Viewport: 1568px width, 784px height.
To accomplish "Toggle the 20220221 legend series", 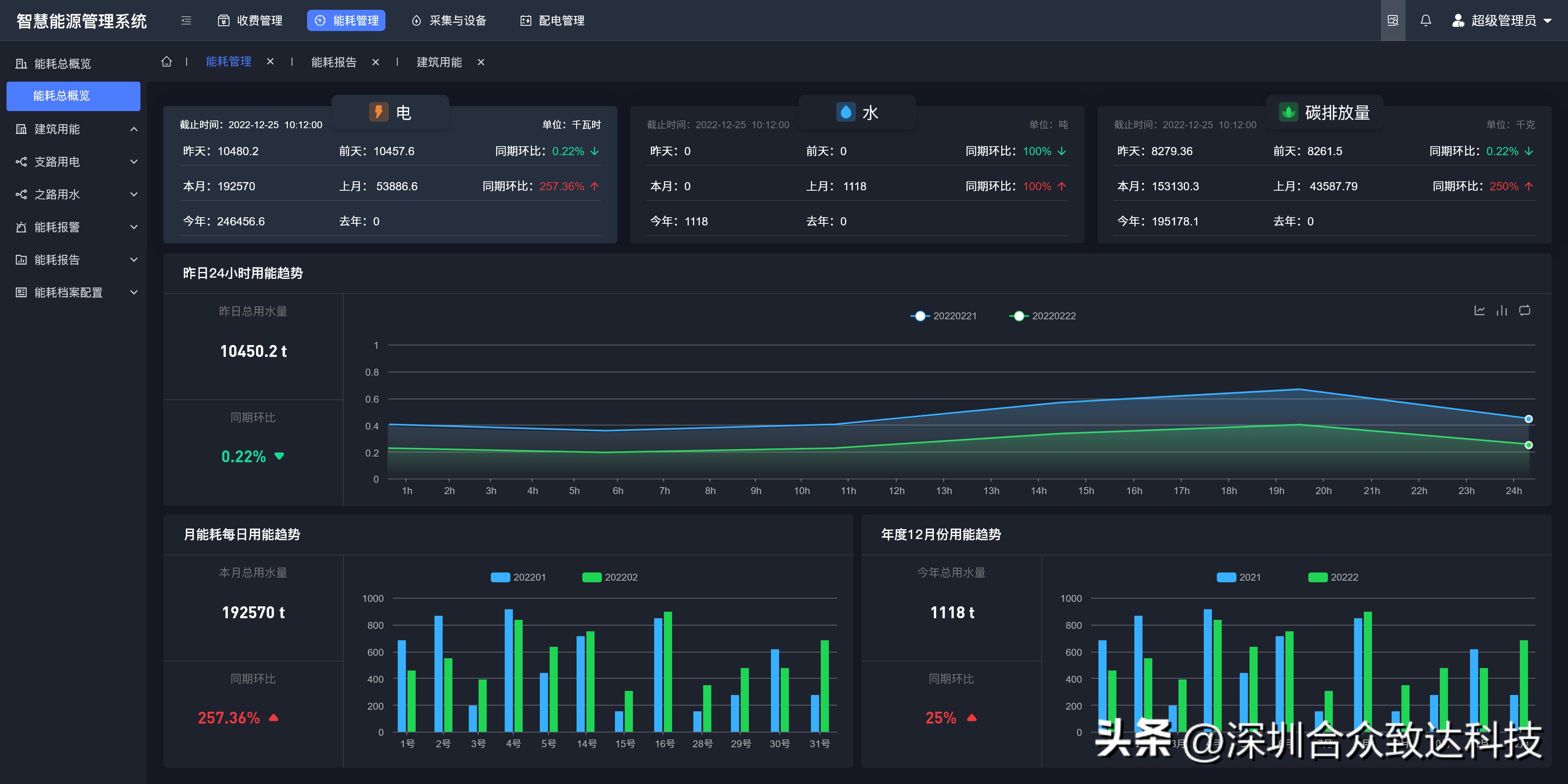I will tap(944, 316).
